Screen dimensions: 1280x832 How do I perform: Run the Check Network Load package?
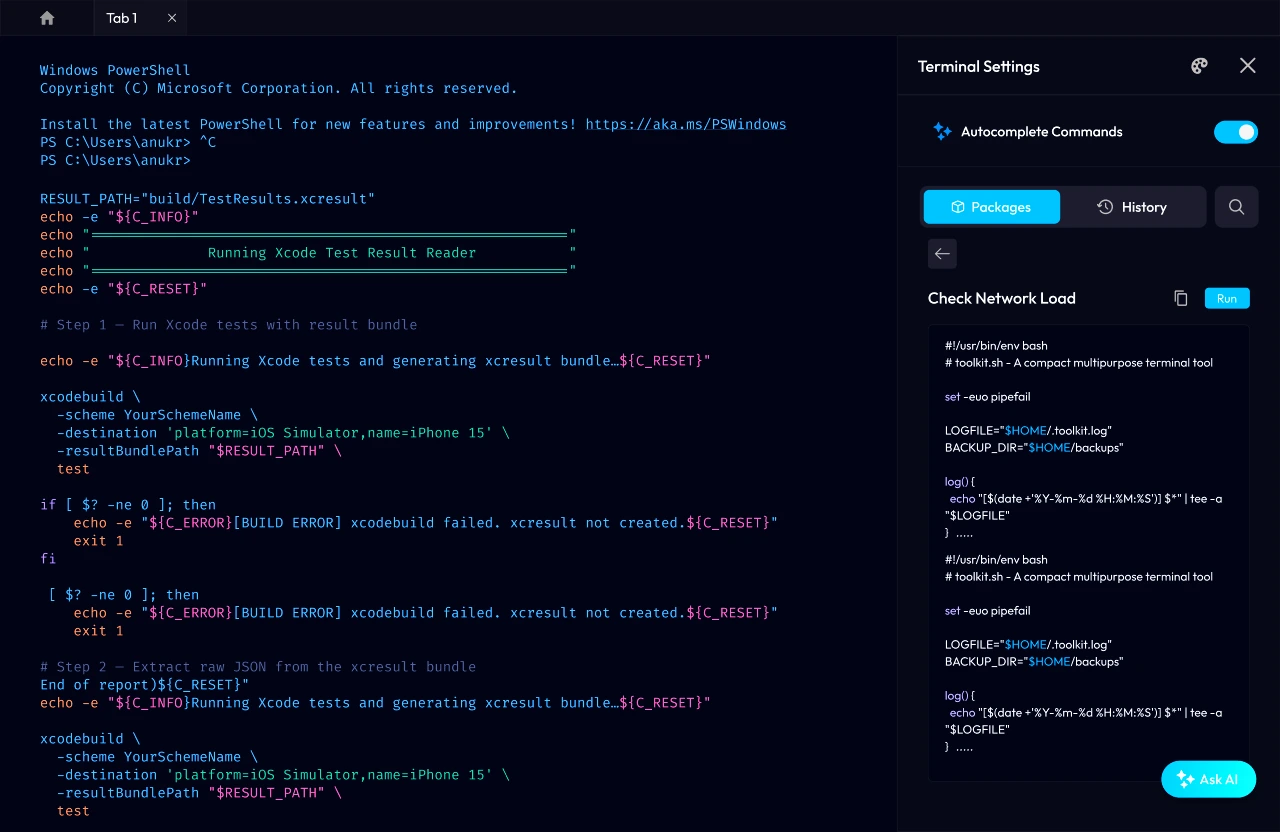click(x=1227, y=298)
